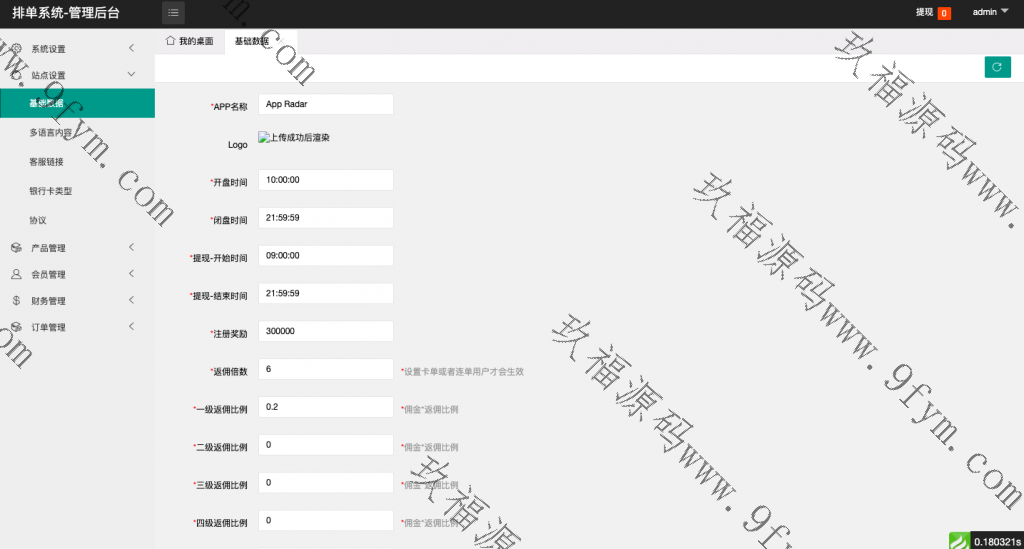Collapse the 站点设置 menu chevron
Viewport: 1024px width, 549px height.
132,75
